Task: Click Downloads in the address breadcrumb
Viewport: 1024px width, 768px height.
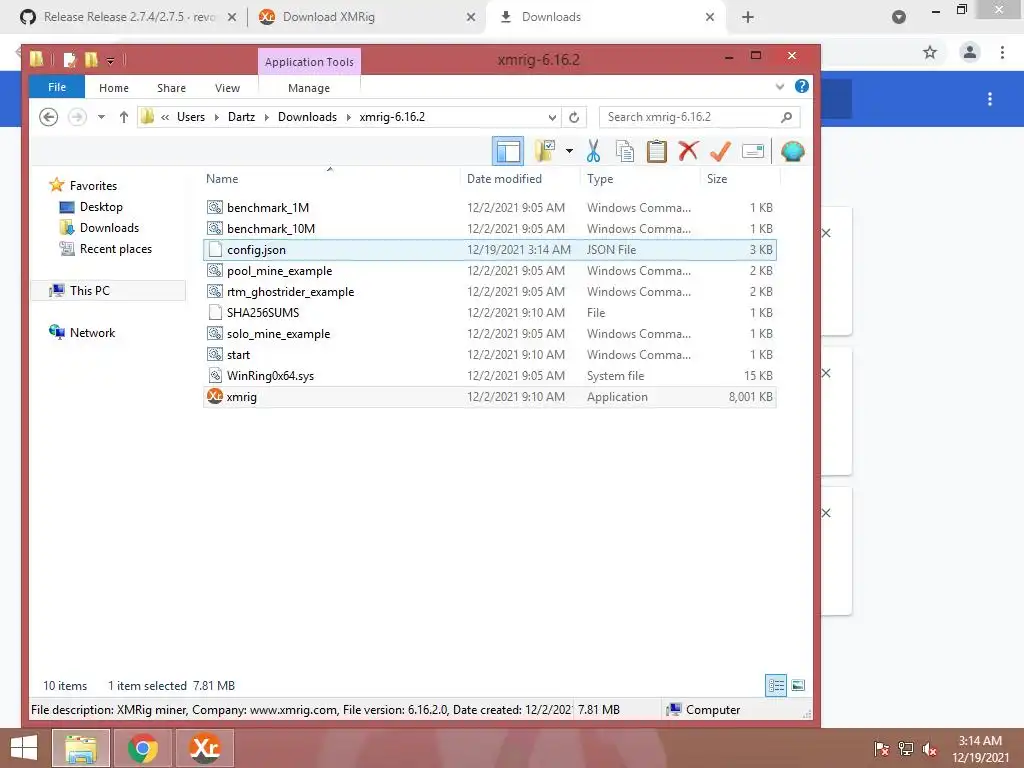Action: pos(307,117)
